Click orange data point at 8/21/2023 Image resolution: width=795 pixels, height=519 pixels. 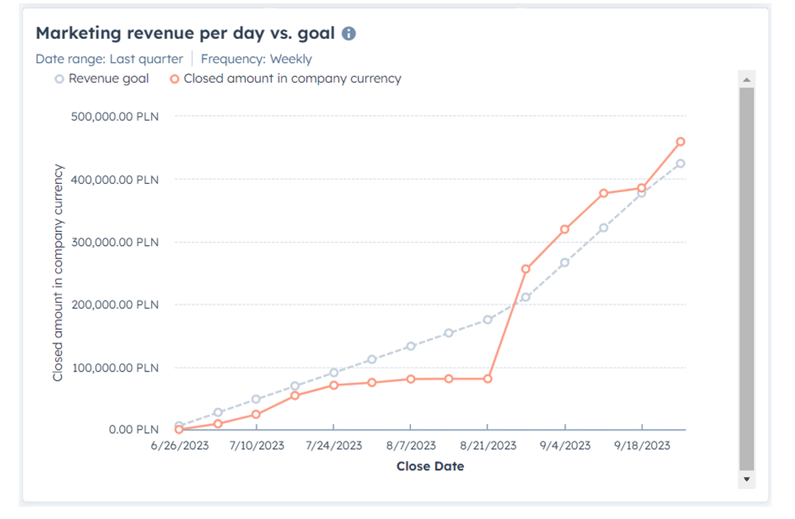[x=487, y=379]
